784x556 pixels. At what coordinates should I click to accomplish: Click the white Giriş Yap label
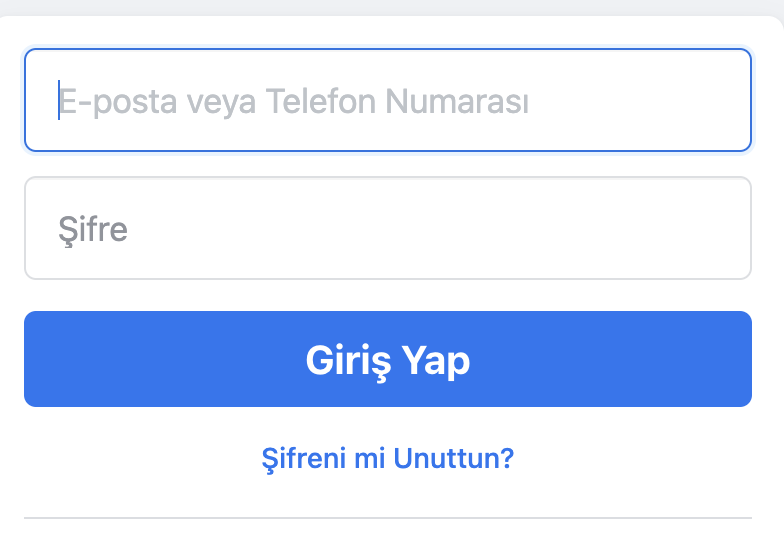387,360
